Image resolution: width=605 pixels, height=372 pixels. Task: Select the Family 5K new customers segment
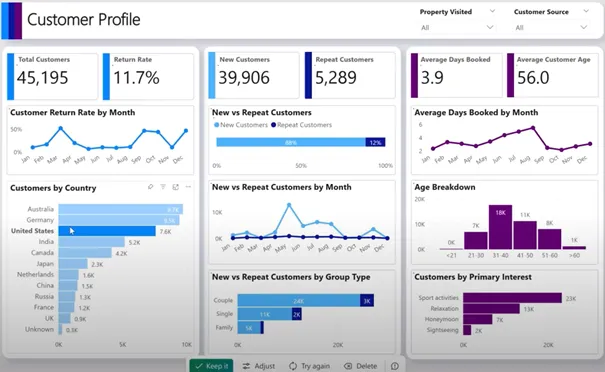(x=249, y=328)
